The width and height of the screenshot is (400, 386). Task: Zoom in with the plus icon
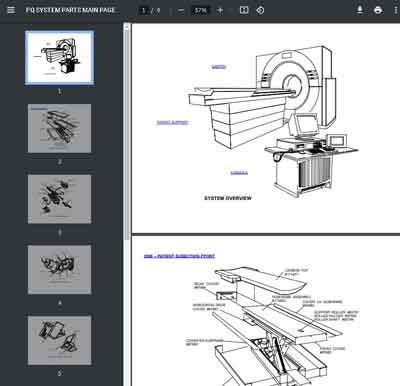[x=220, y=10]
